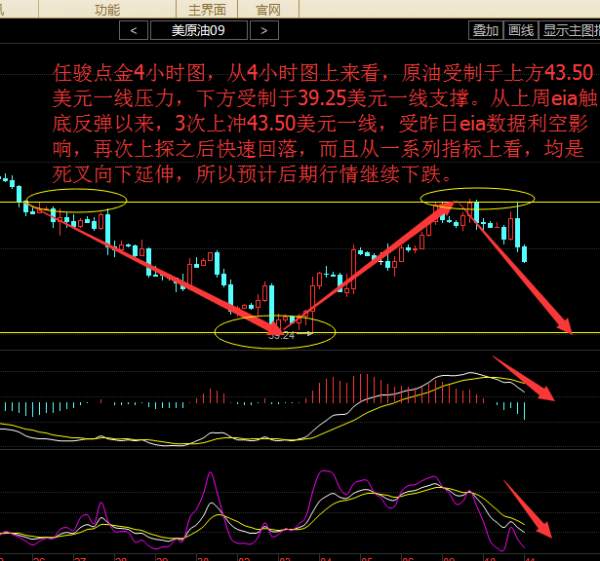The height and width of the screenshot is (561, 600).
Task: Go to next instrument with right arrow
Action: [x=264, y=31]
